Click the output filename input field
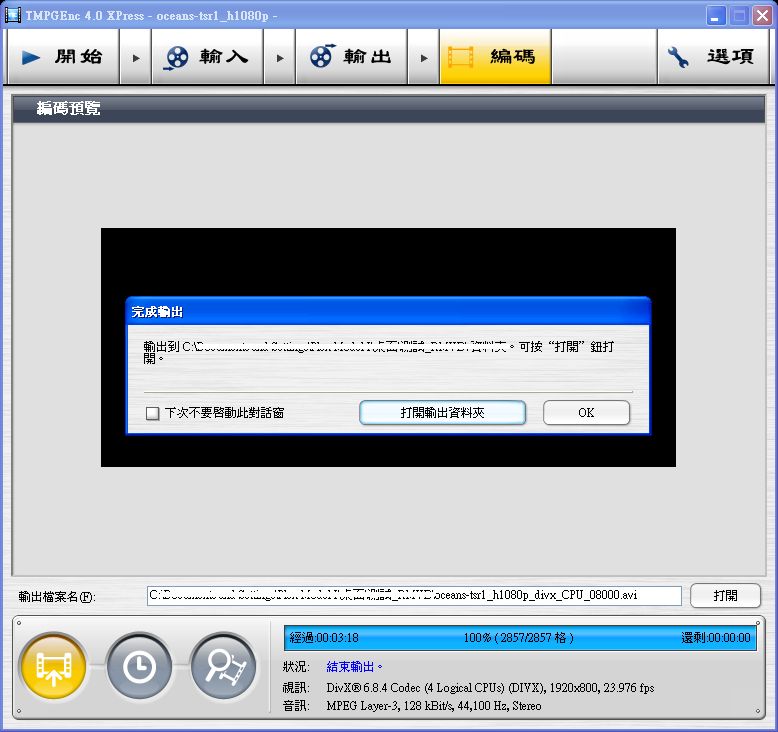The image size is (778, 732). click(x=414, y=596)
